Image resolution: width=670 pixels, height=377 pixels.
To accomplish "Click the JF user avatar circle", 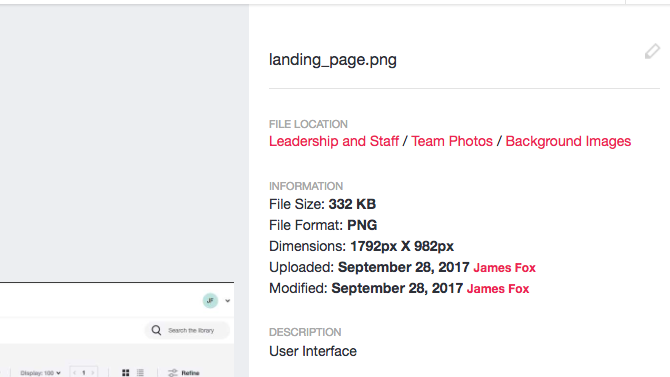I will 210,300.
